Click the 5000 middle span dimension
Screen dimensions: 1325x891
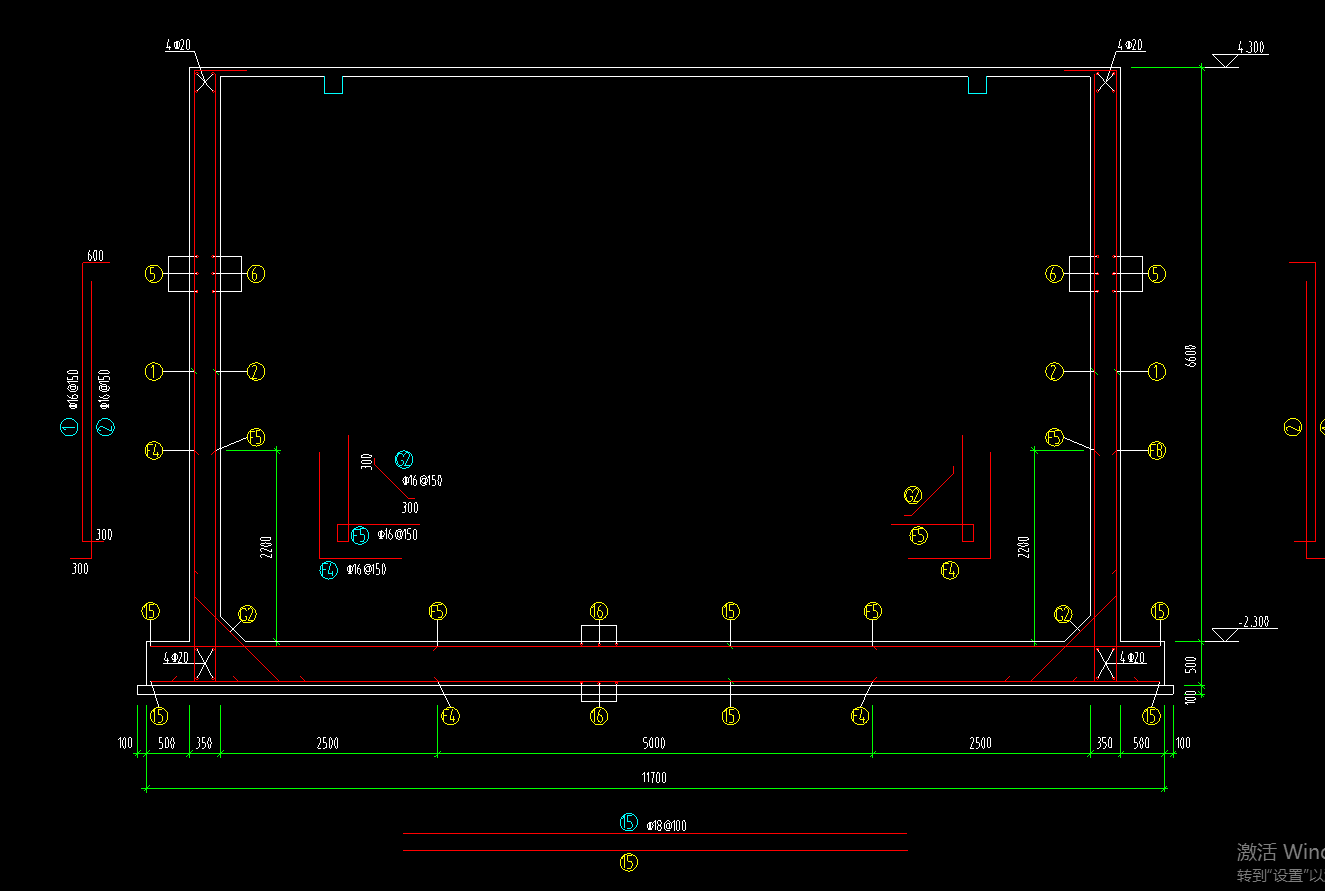coord(654,743)
